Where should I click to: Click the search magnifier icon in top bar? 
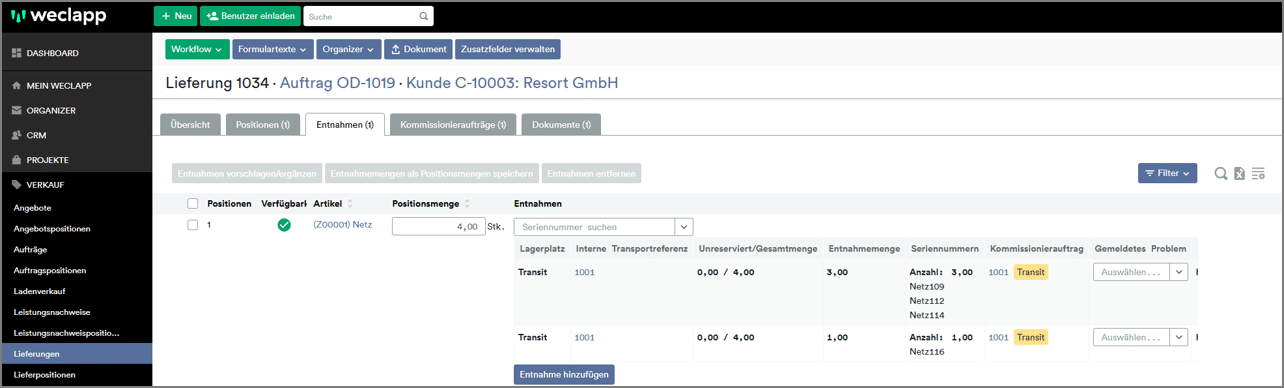tap(424, 16)
